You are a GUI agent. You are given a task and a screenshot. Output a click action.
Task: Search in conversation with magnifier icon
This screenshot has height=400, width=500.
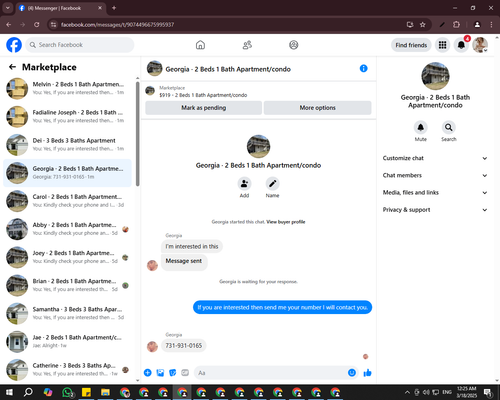(449, 127)
